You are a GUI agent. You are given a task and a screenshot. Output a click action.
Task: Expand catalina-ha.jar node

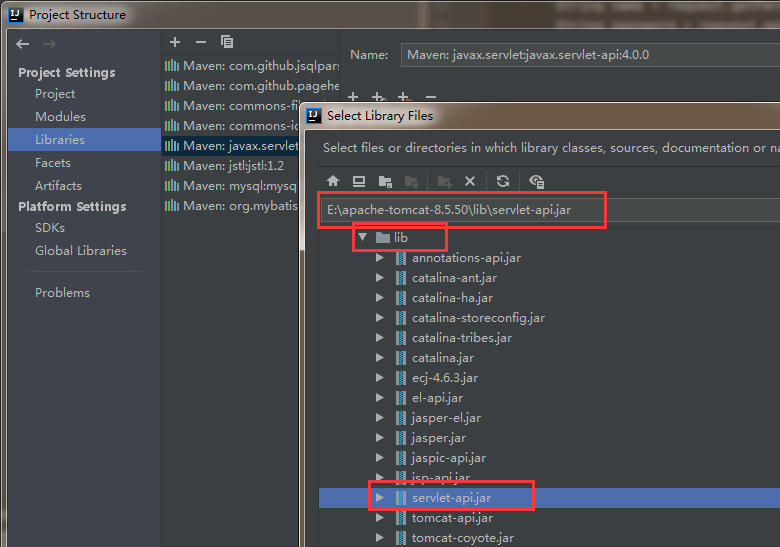click(380, 297)
